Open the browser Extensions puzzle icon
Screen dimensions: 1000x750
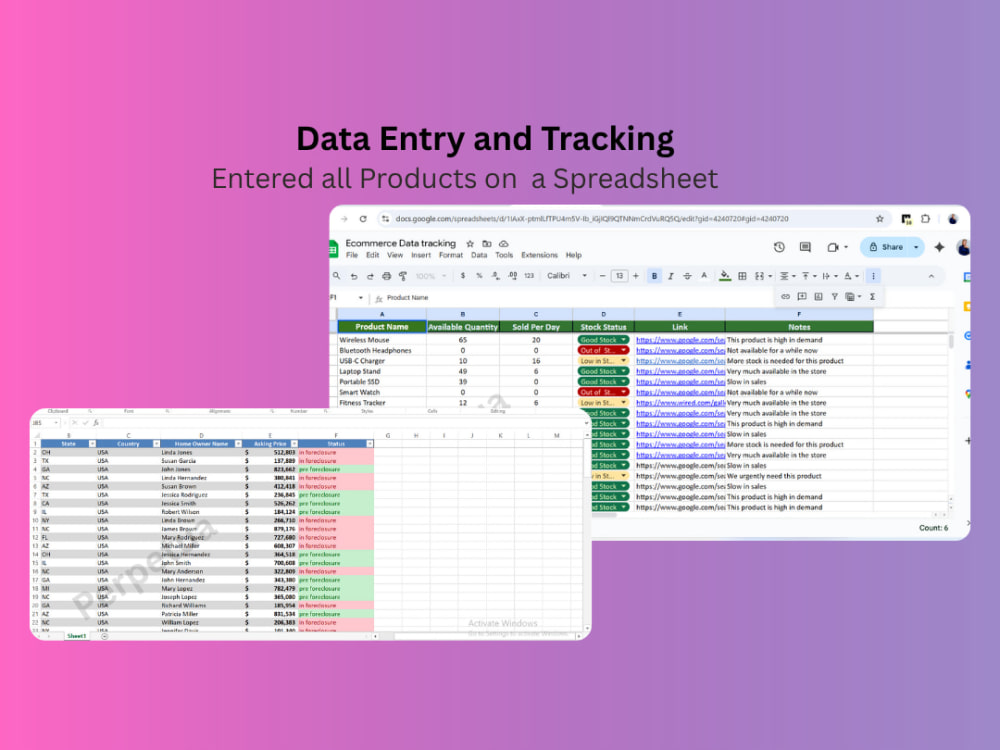925,219
